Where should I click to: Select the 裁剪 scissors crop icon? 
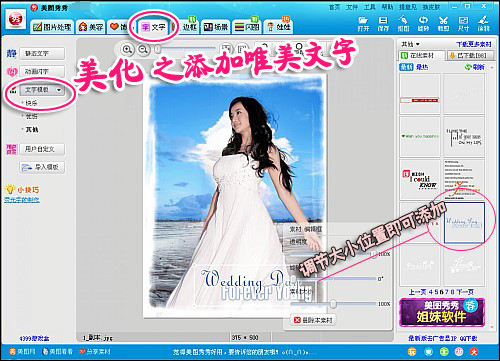(443, 21)
